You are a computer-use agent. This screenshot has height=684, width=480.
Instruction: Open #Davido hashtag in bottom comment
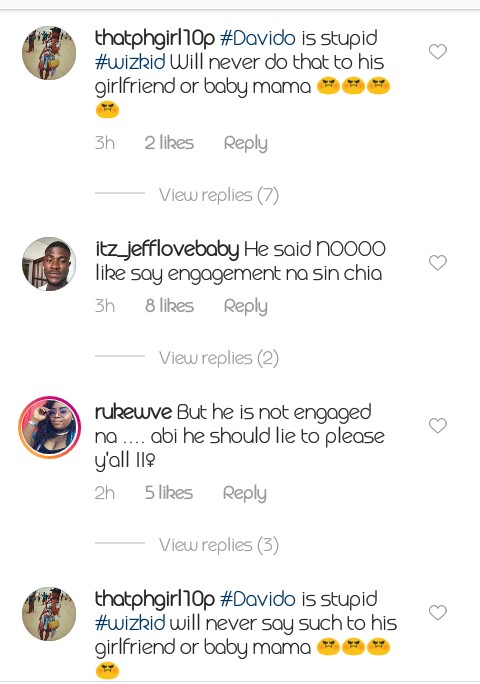coord(257,599)
